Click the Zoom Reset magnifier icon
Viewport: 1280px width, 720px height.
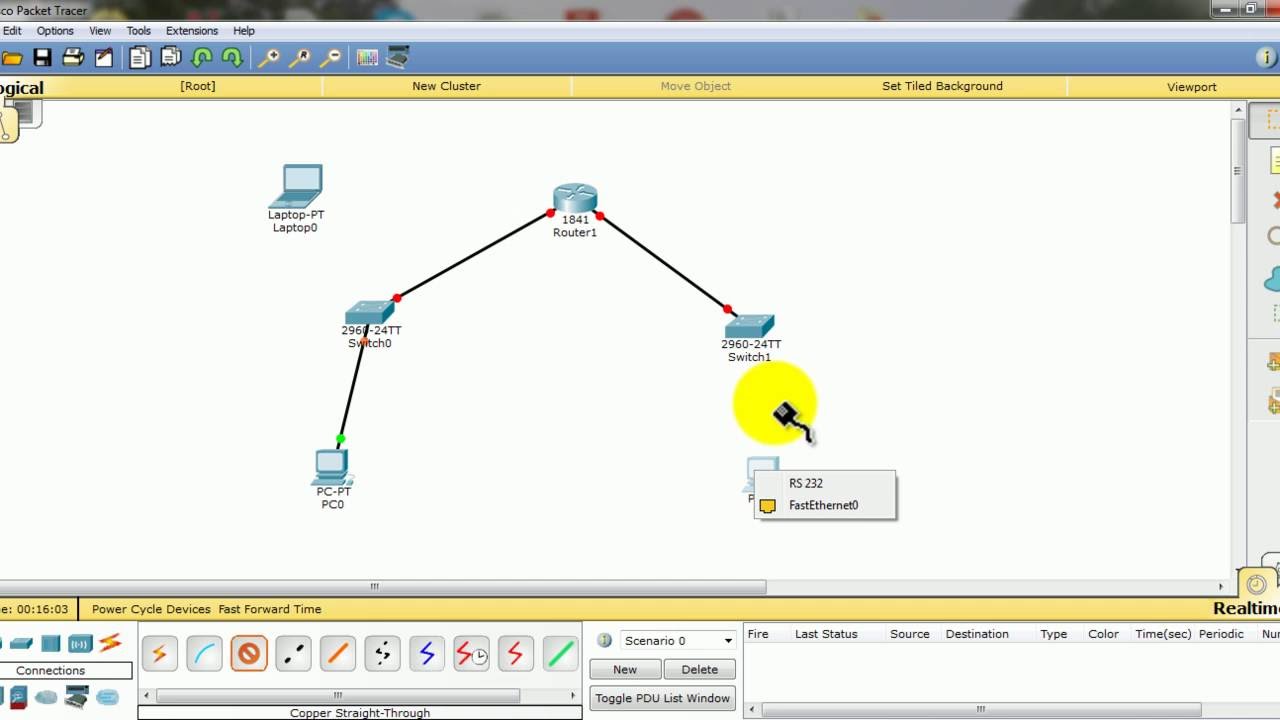tap(299, 57)
